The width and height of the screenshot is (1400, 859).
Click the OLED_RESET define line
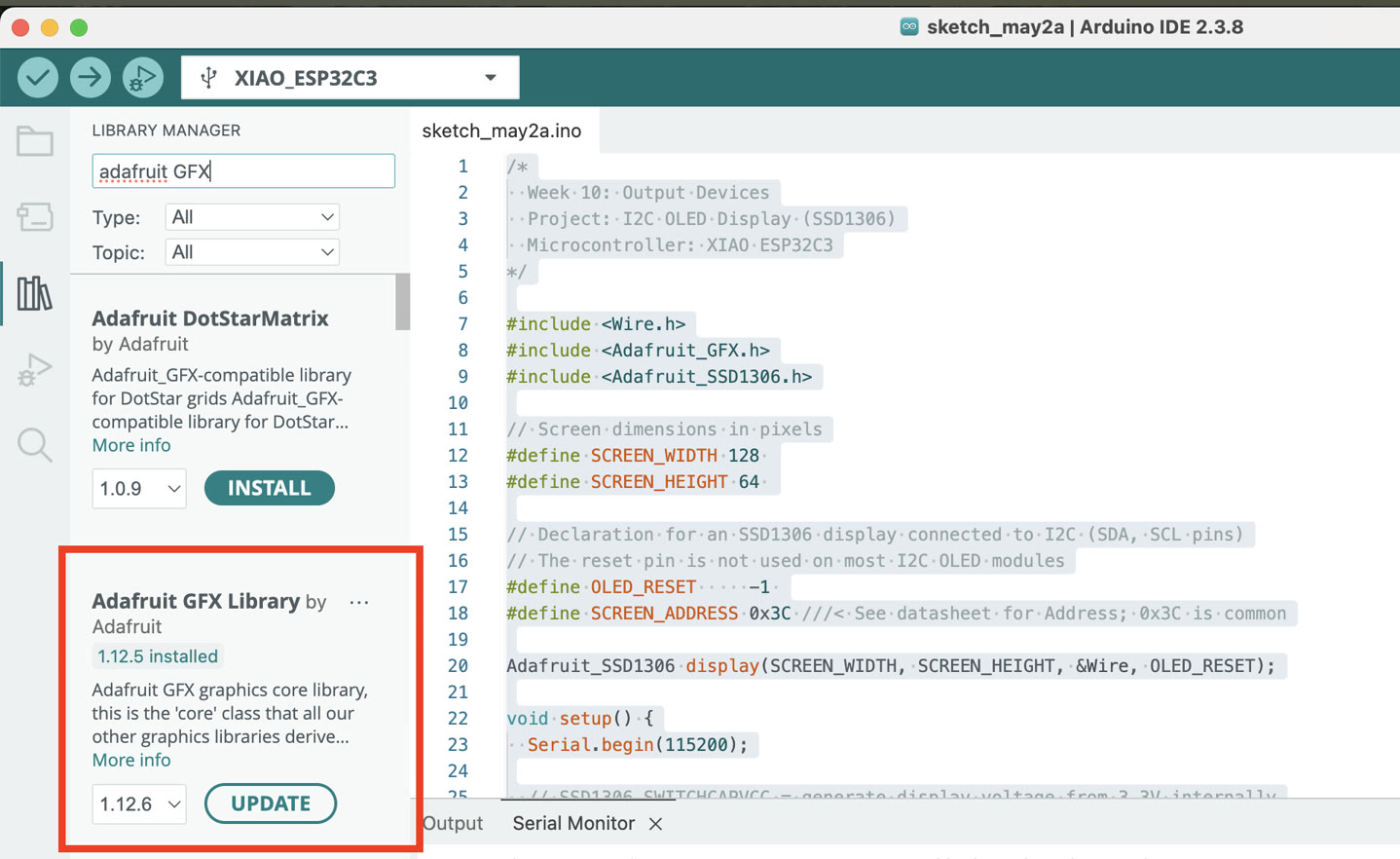click(639, 587)
